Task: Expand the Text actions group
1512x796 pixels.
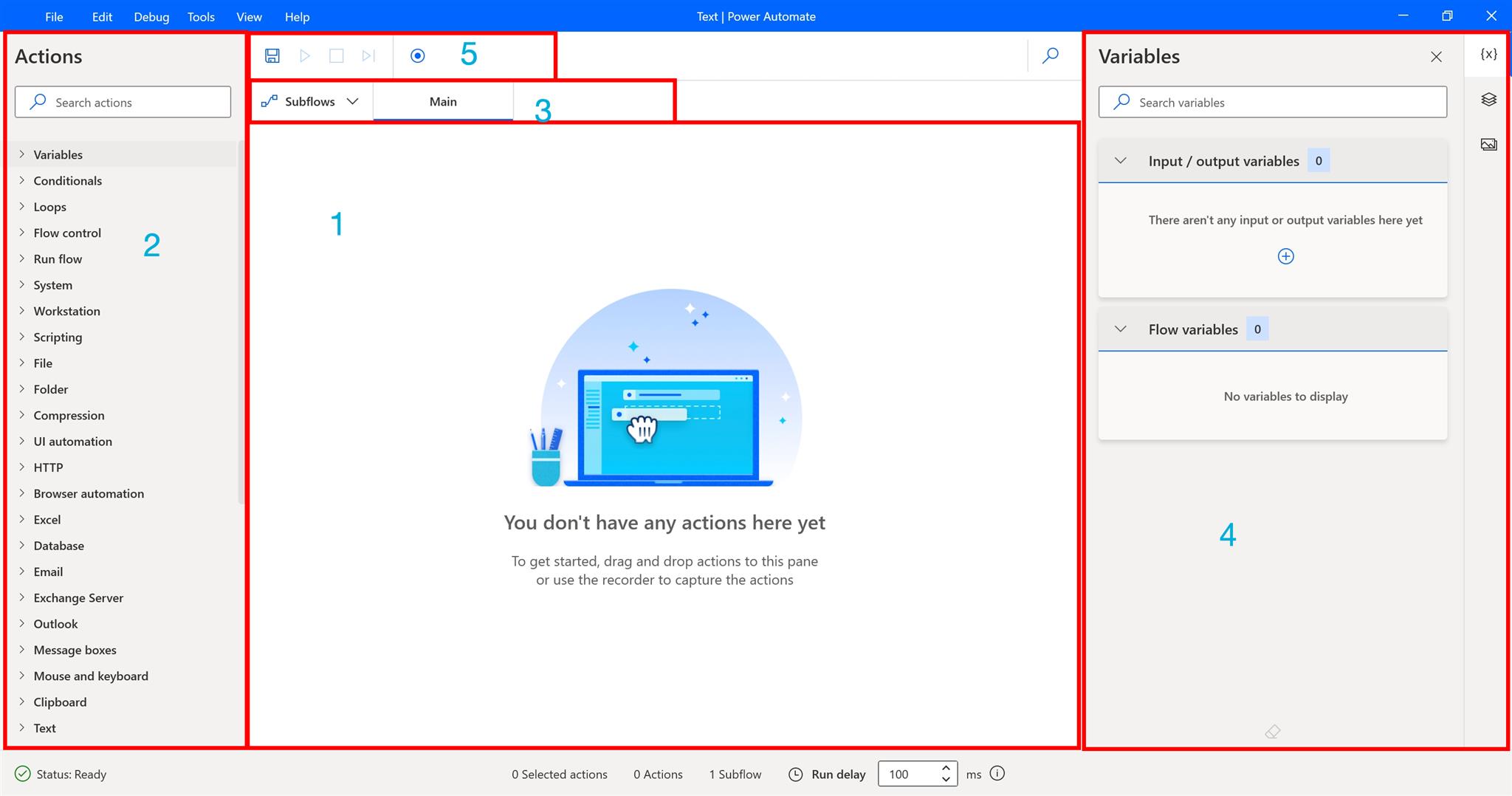Action: tap(22, 727)
